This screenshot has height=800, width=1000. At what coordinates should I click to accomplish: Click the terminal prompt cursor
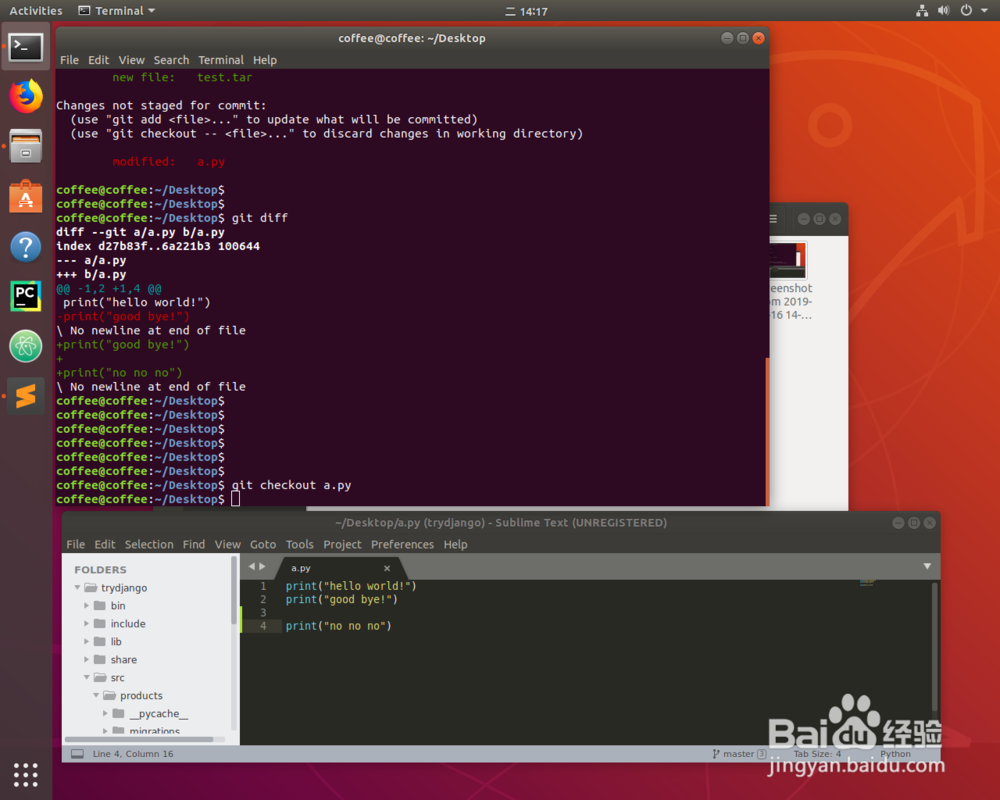[235, 499]
